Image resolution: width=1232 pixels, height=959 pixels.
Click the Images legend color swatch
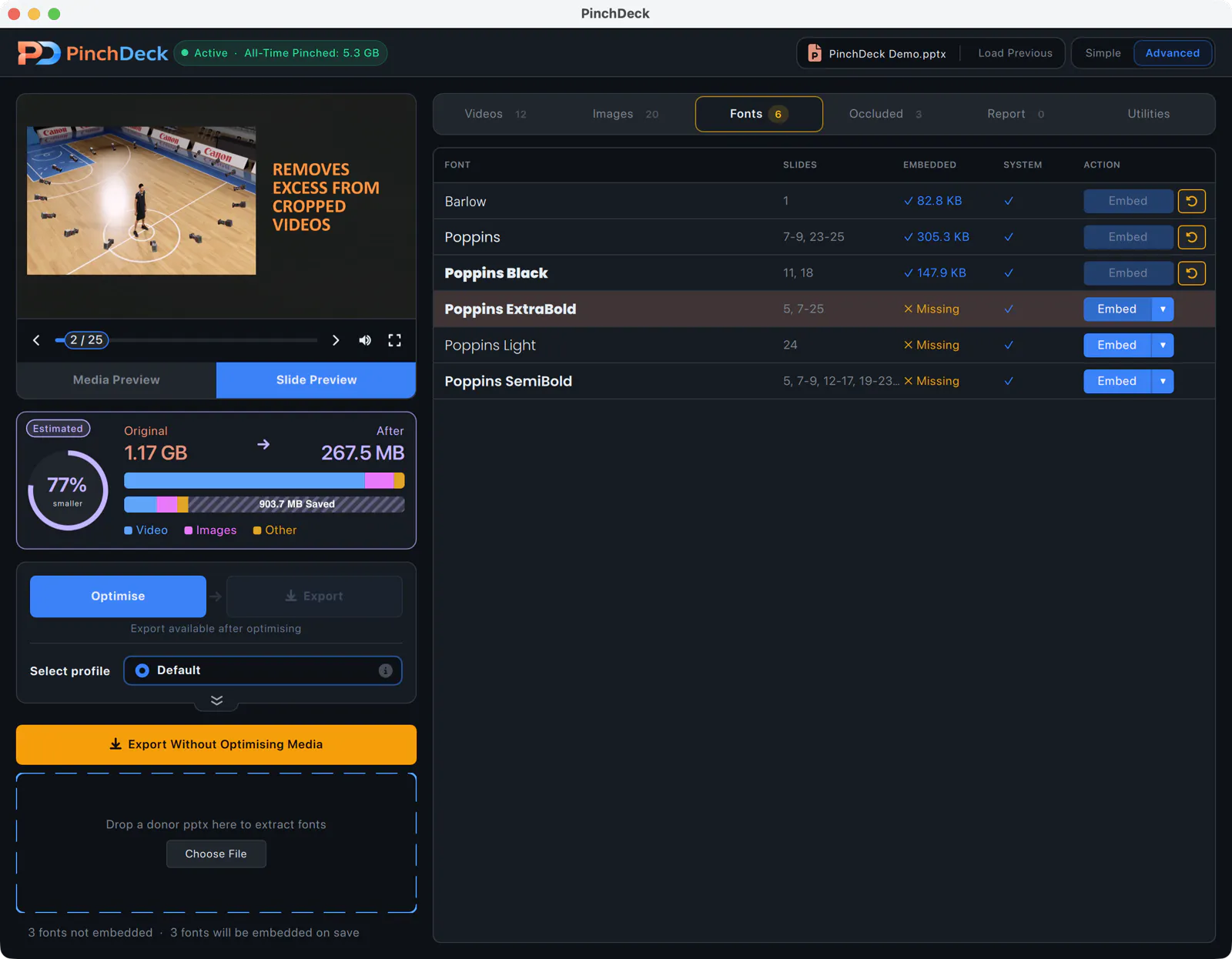tap(189, 530)
